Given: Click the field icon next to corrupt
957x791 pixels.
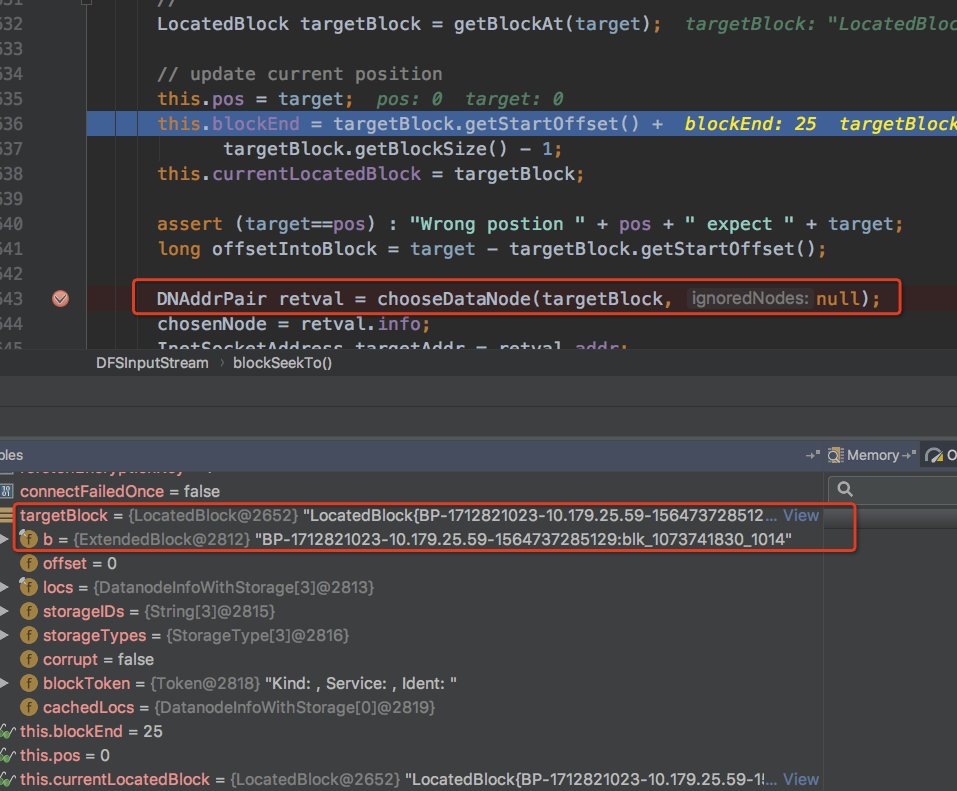Looking at the screenshot, I should coord(29,659).
